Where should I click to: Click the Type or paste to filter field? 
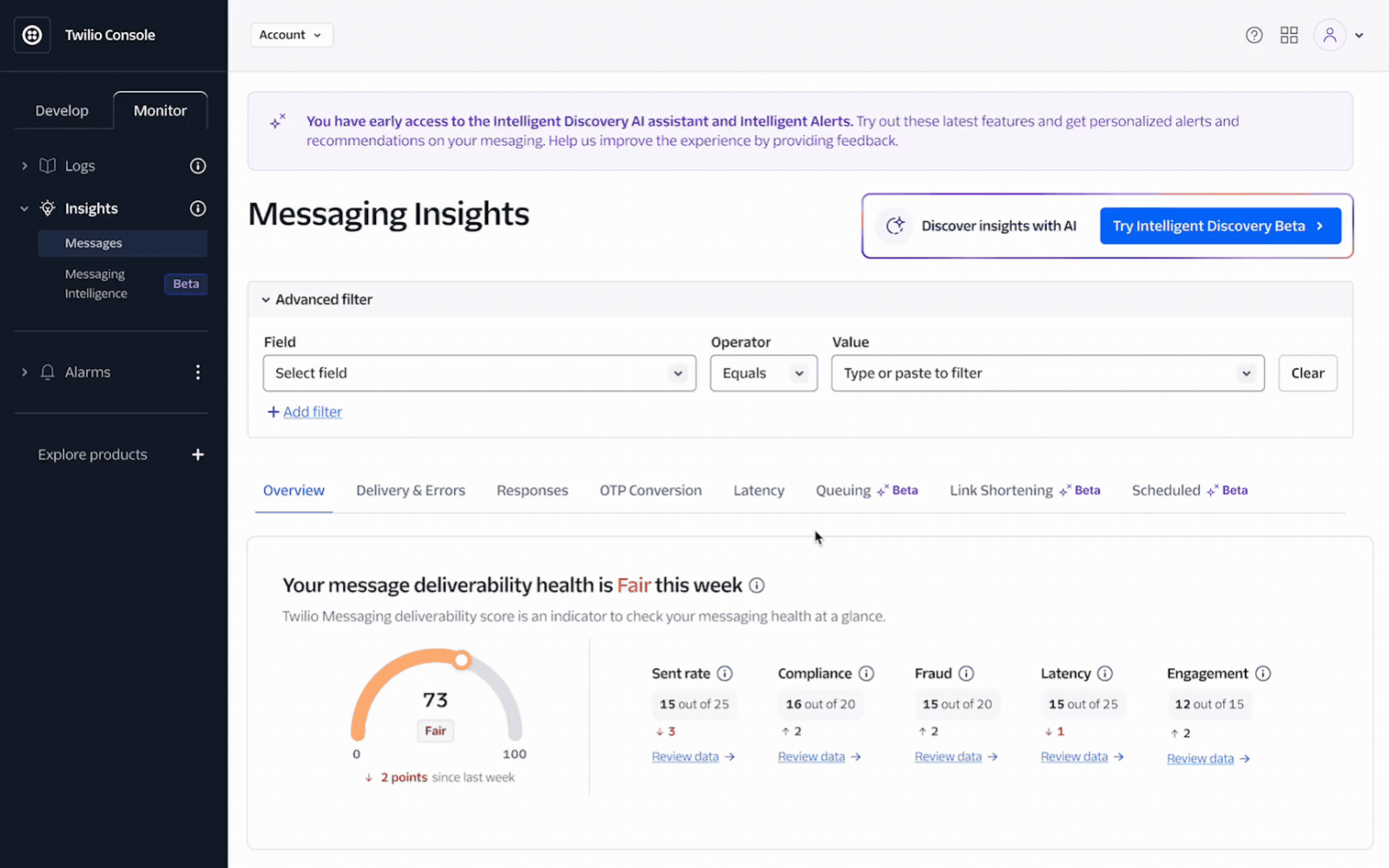click(1048, 373)
